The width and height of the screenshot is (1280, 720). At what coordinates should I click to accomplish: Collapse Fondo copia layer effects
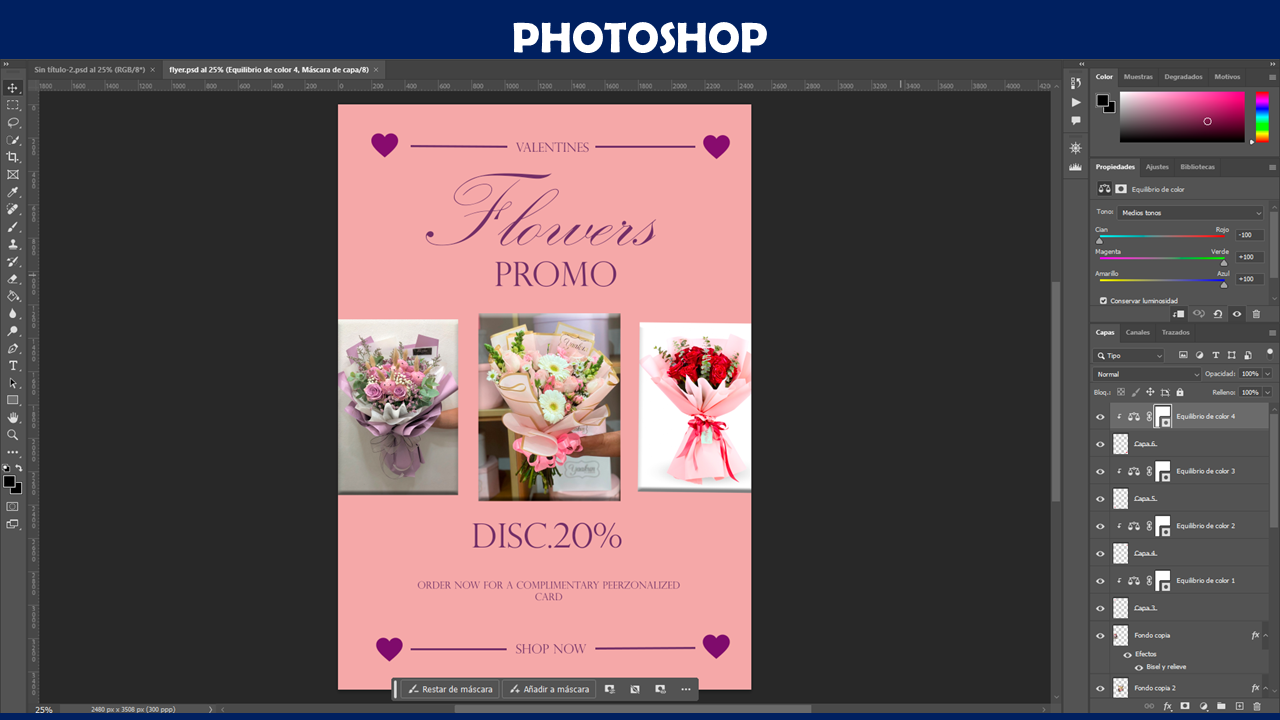point(1266,636)
